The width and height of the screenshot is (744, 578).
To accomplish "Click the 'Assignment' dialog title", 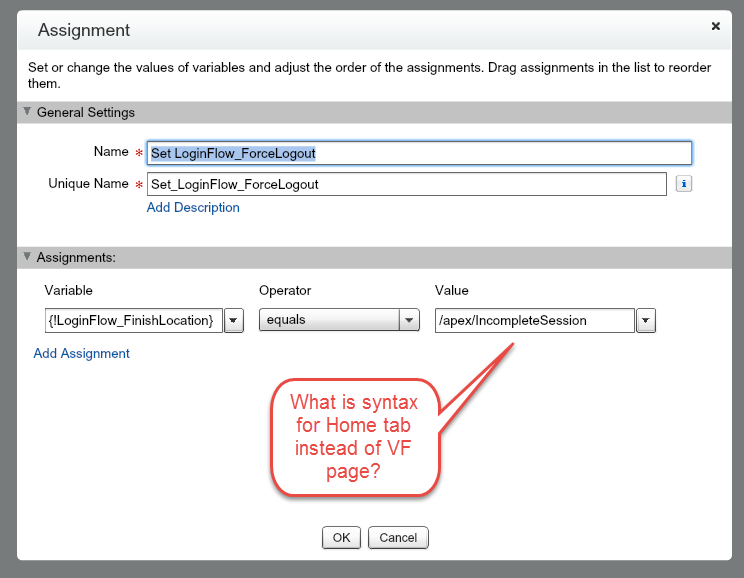I will pos(84,30).
